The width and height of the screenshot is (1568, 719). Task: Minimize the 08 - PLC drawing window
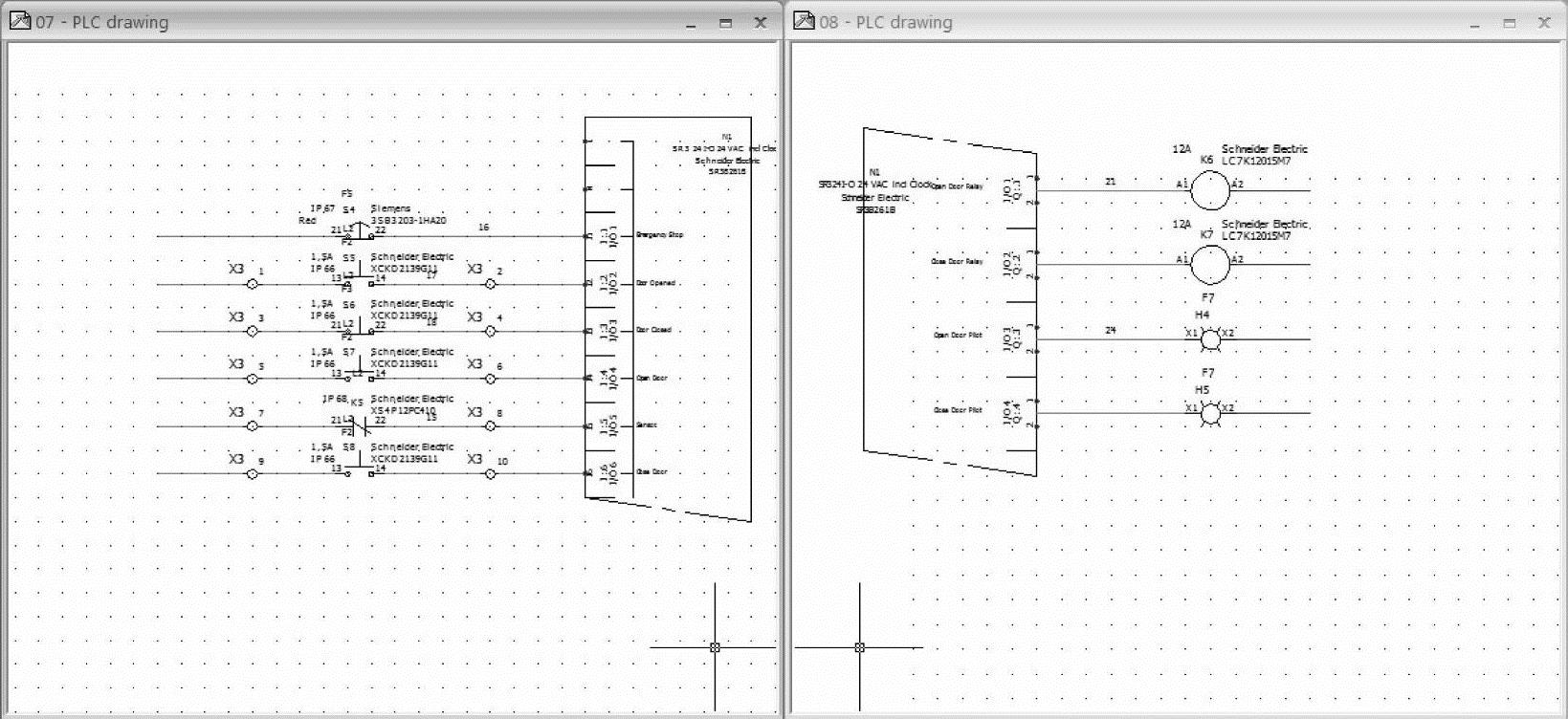1474,23
